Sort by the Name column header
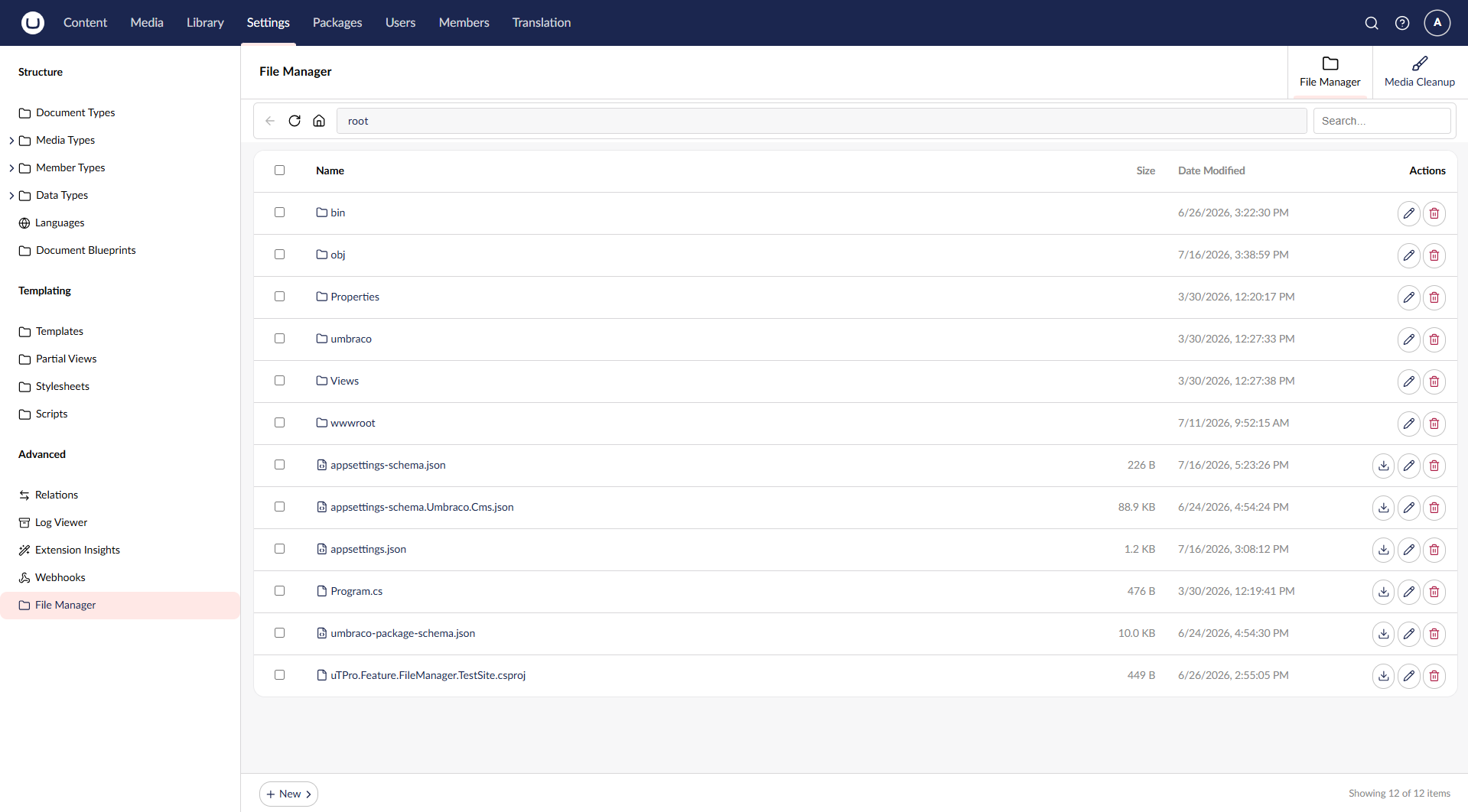The width and height of the screenshot is (1468, 812). (330, 171)
